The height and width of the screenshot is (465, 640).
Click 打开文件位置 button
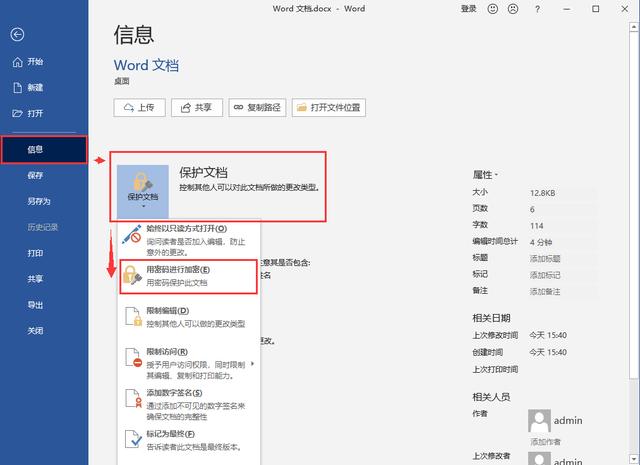[x=329, y=108]
